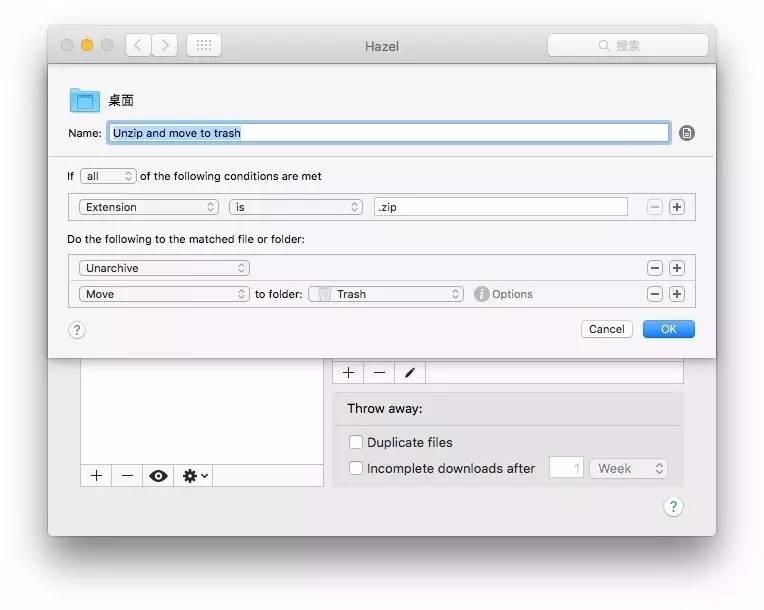Click the eye preview icon under folders list
Screen dimensions: 764x610
[x=158, y=476]
